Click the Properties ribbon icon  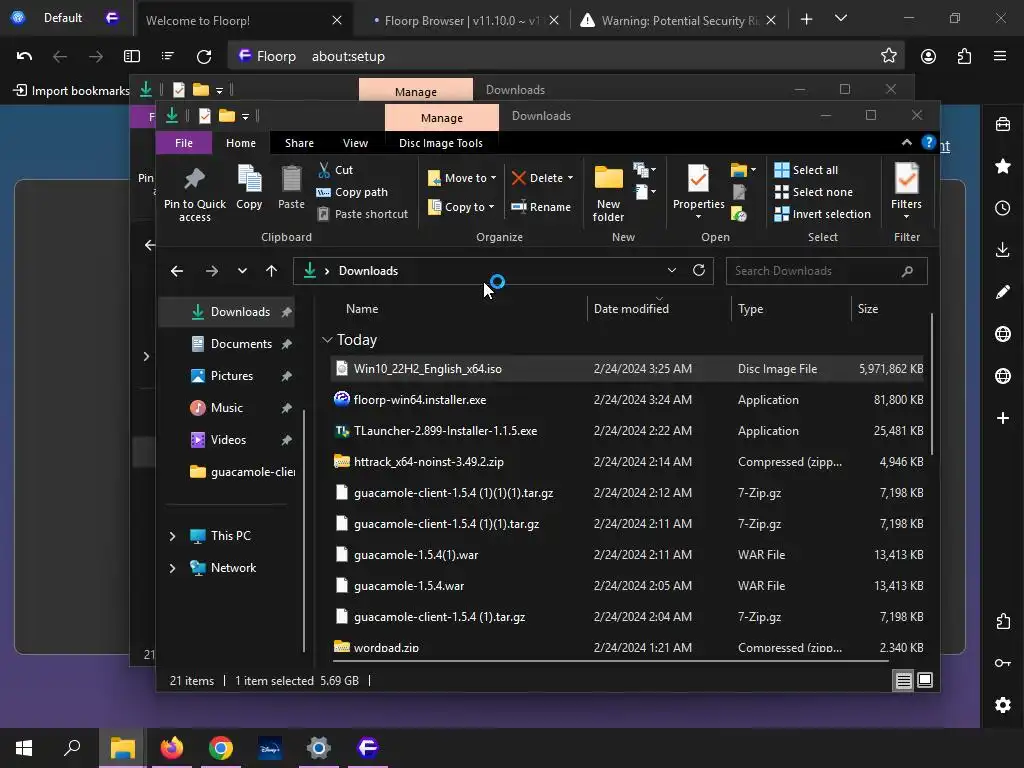[x=698, y=178]
